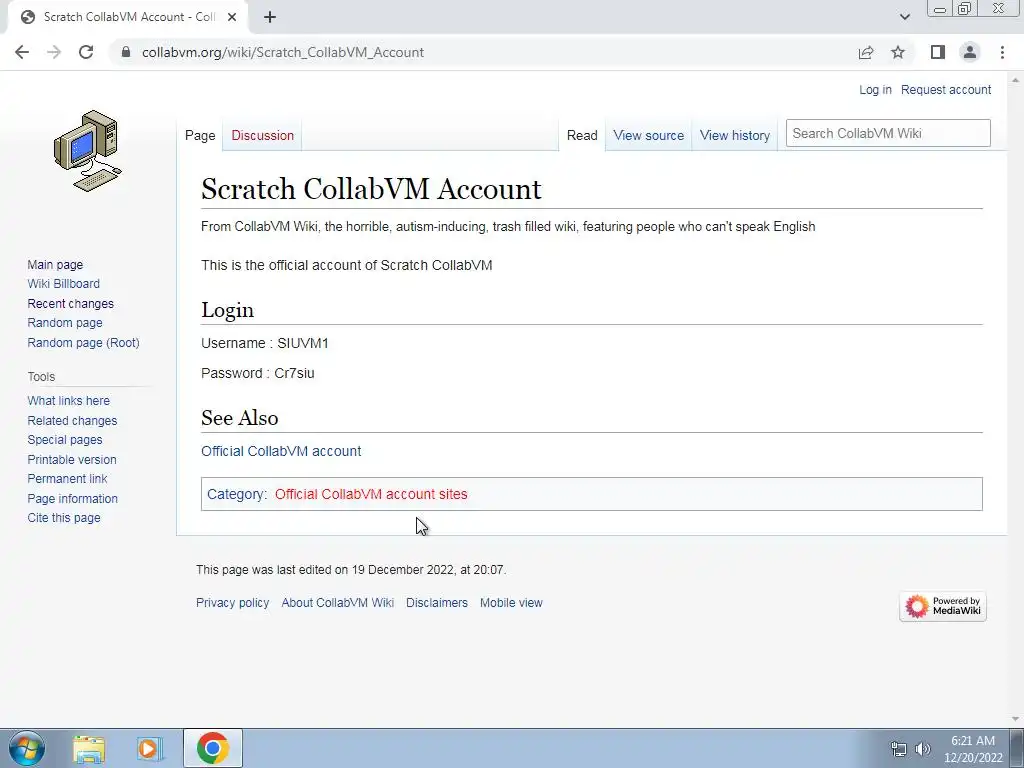Open What links here
The image size is (1024, 768).
[69, 400]
